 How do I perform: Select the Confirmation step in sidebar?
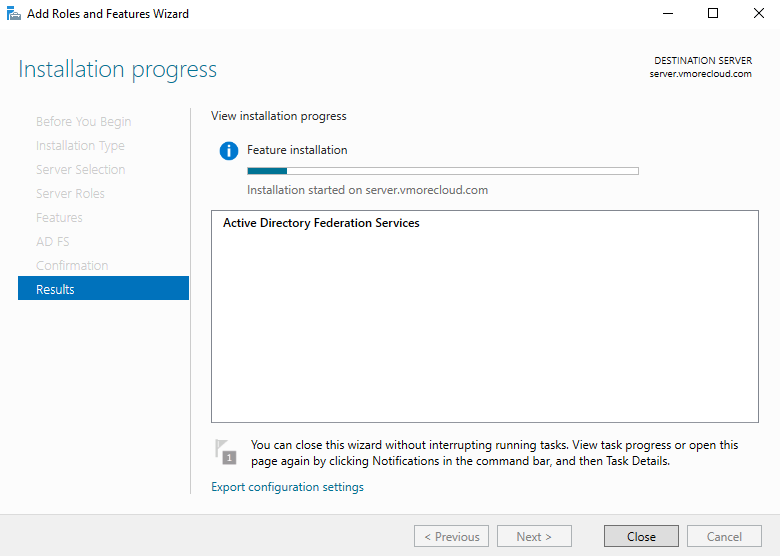coord(72,265)
